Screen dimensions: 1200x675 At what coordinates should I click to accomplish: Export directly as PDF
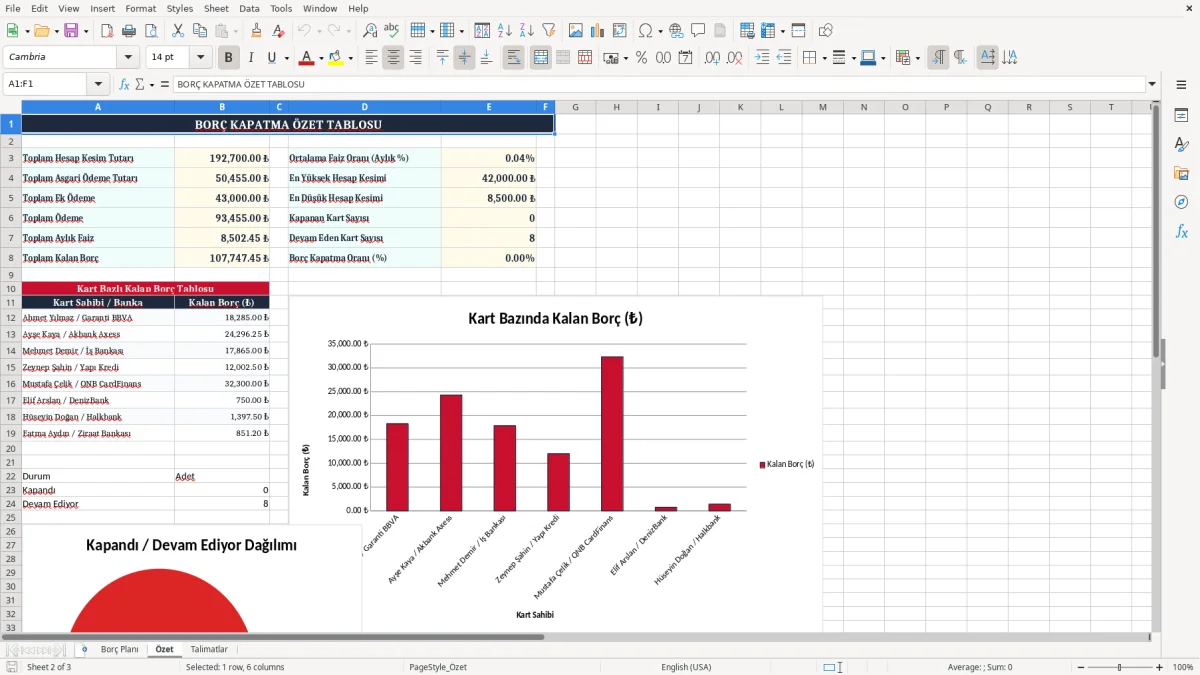[109, 31]
